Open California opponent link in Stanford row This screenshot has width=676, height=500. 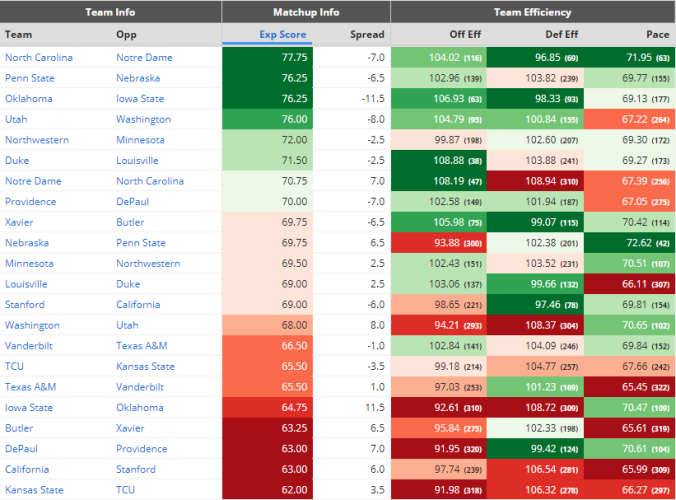[138, 305]
